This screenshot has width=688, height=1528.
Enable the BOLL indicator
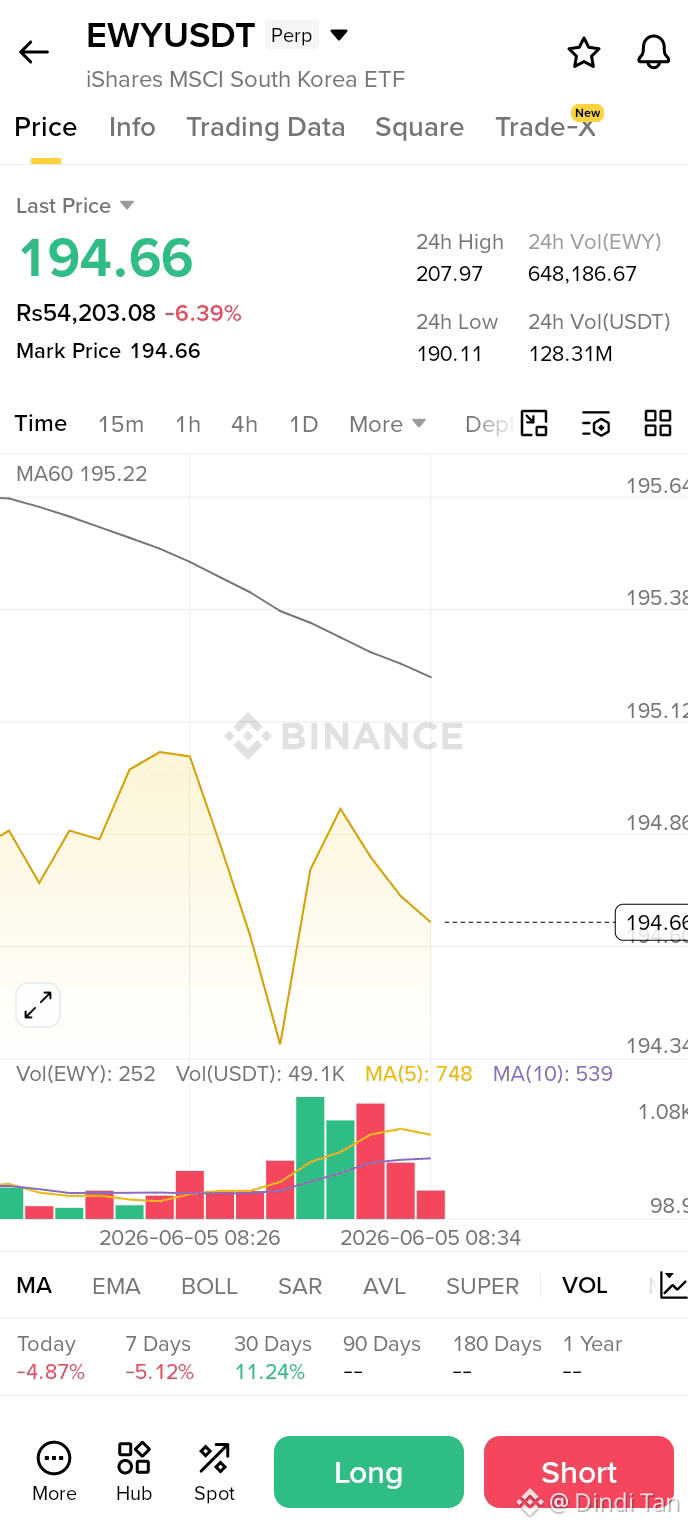[x=209, y=1286]
